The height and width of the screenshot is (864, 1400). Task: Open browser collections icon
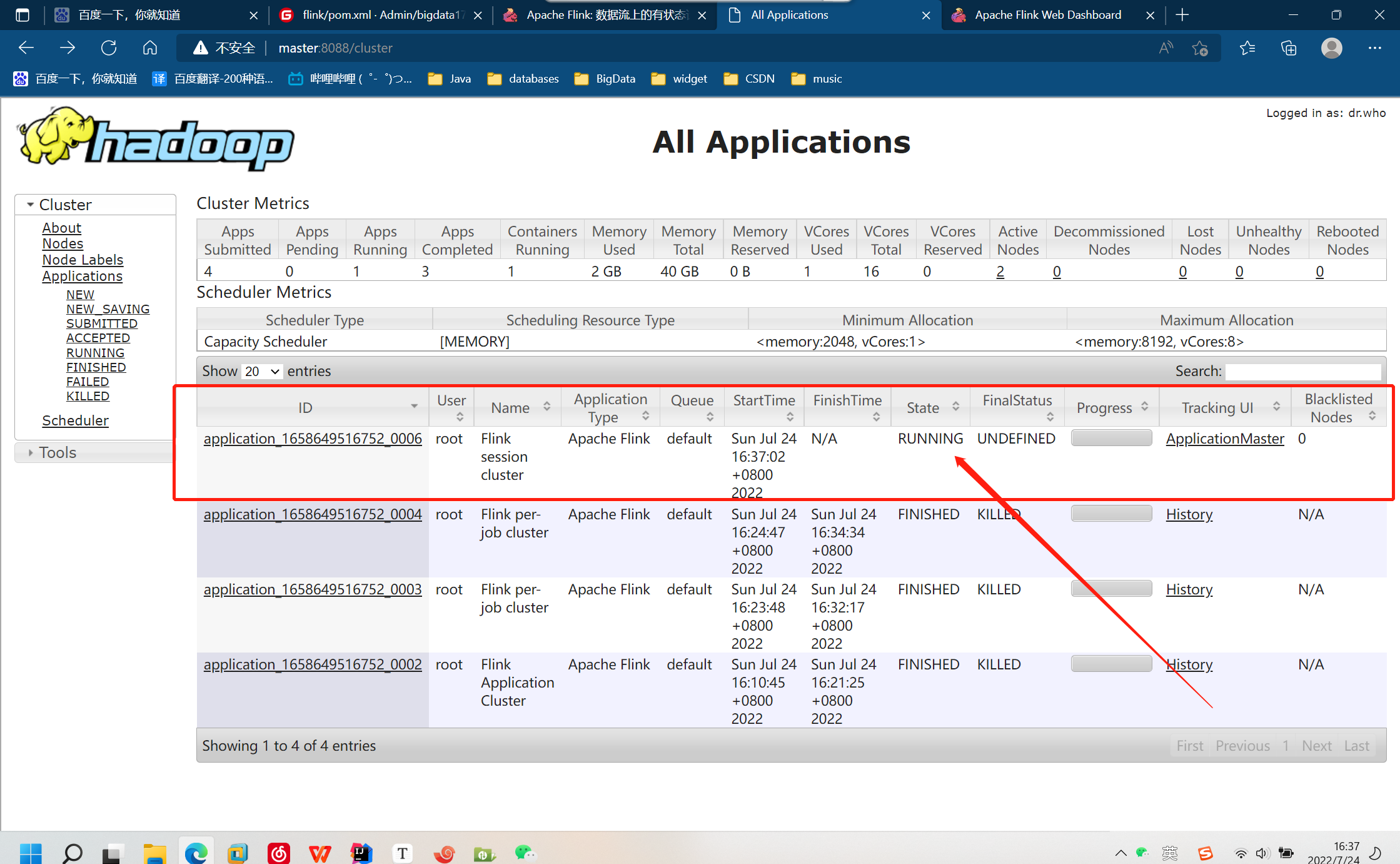[x=1289, y=48]
